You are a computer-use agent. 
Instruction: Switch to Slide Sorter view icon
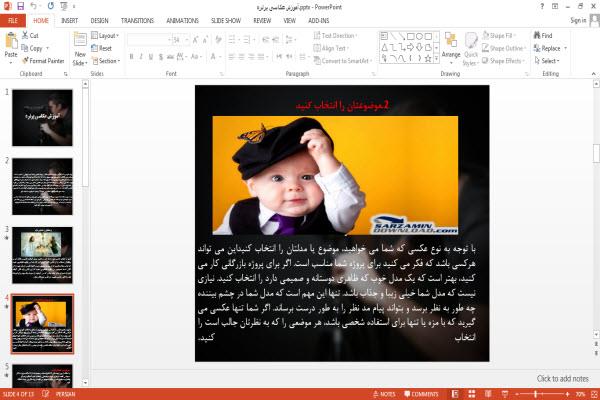pyautogui.click(x=472, y=394)
